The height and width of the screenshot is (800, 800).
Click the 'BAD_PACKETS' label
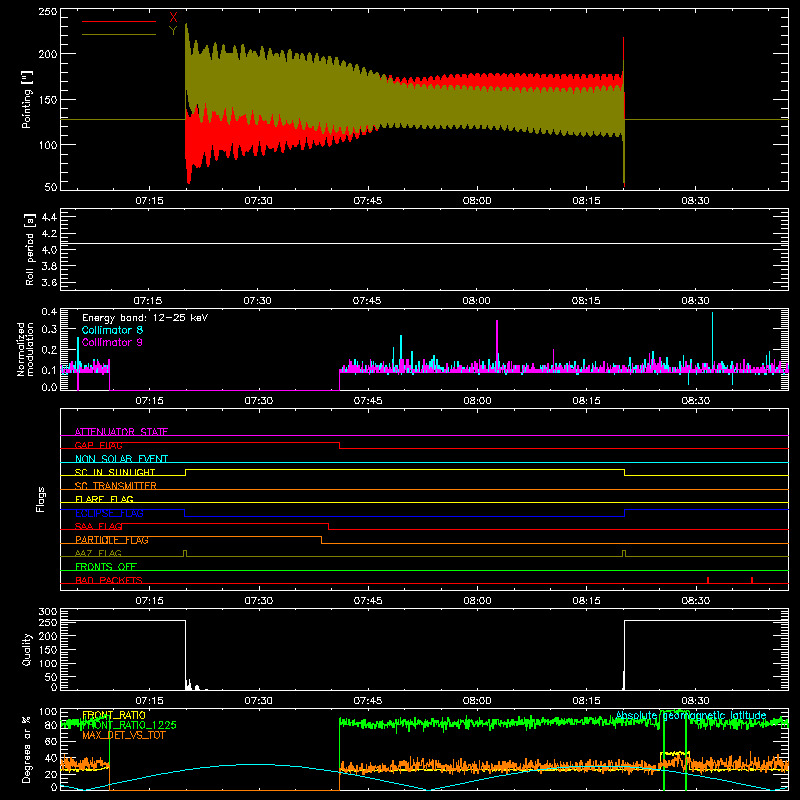109,580
